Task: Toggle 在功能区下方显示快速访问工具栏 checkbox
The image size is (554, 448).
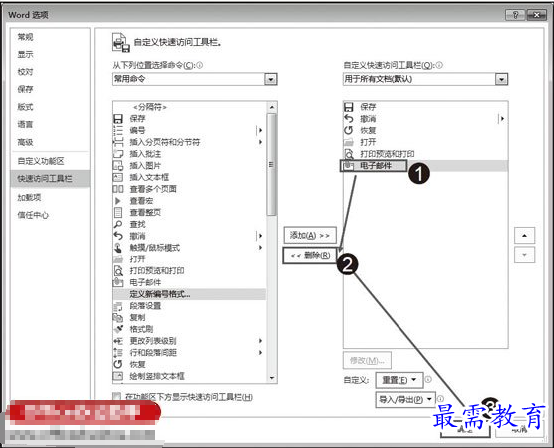Action: pos(116,397)
